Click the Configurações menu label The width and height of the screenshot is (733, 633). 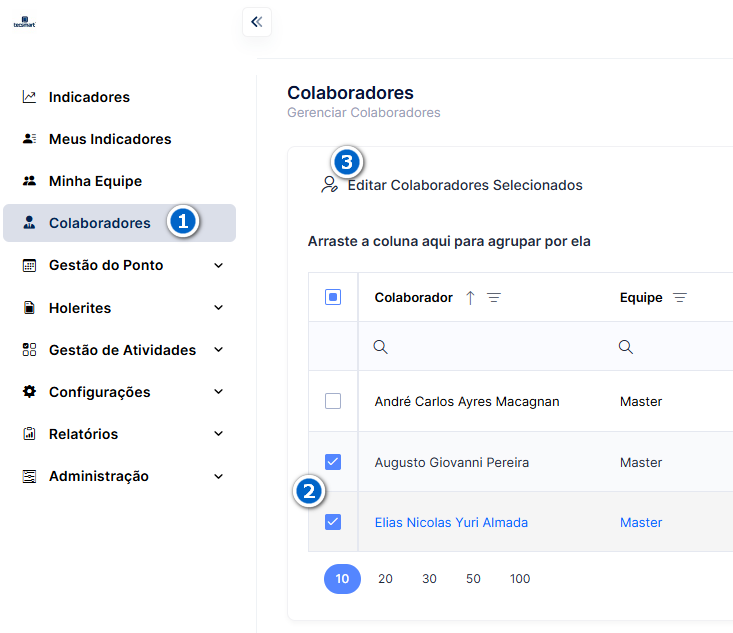(x=100, y=392)
